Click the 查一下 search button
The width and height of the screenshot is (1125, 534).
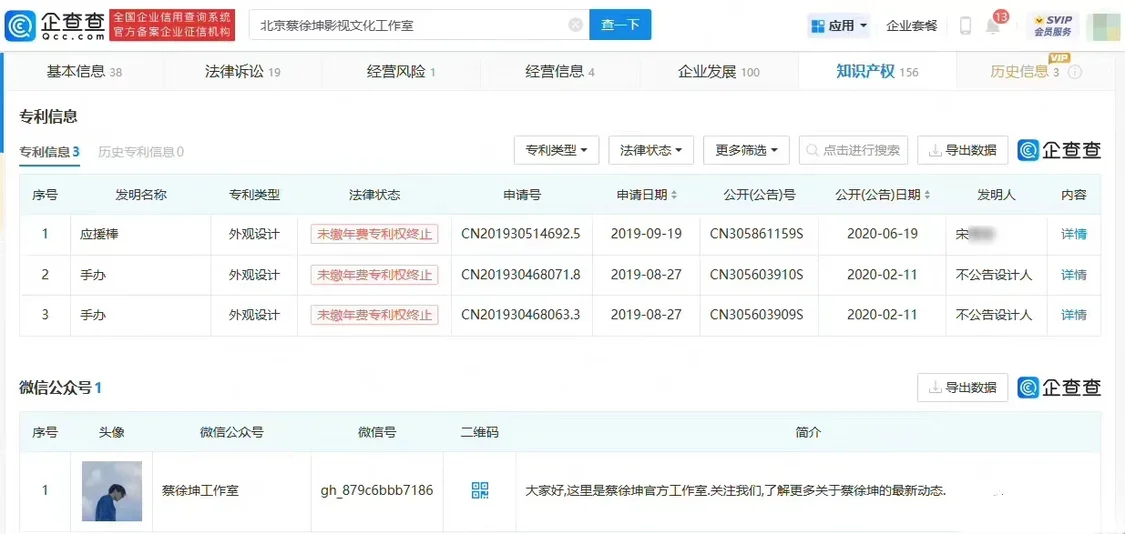[x=620, y=25]
